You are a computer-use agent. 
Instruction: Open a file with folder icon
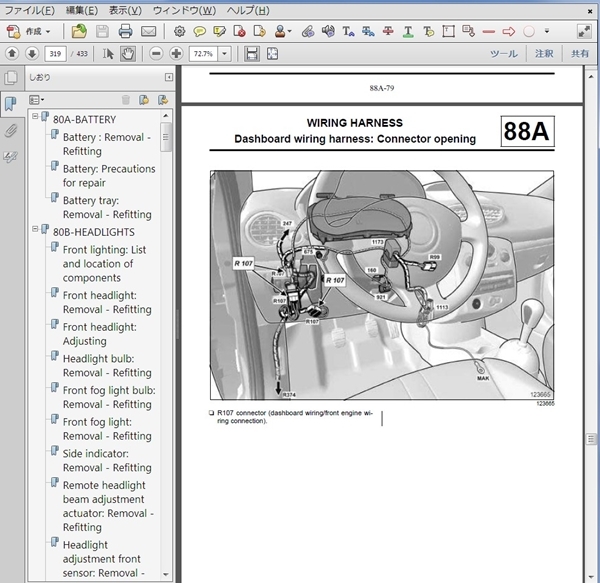point(79,31)
